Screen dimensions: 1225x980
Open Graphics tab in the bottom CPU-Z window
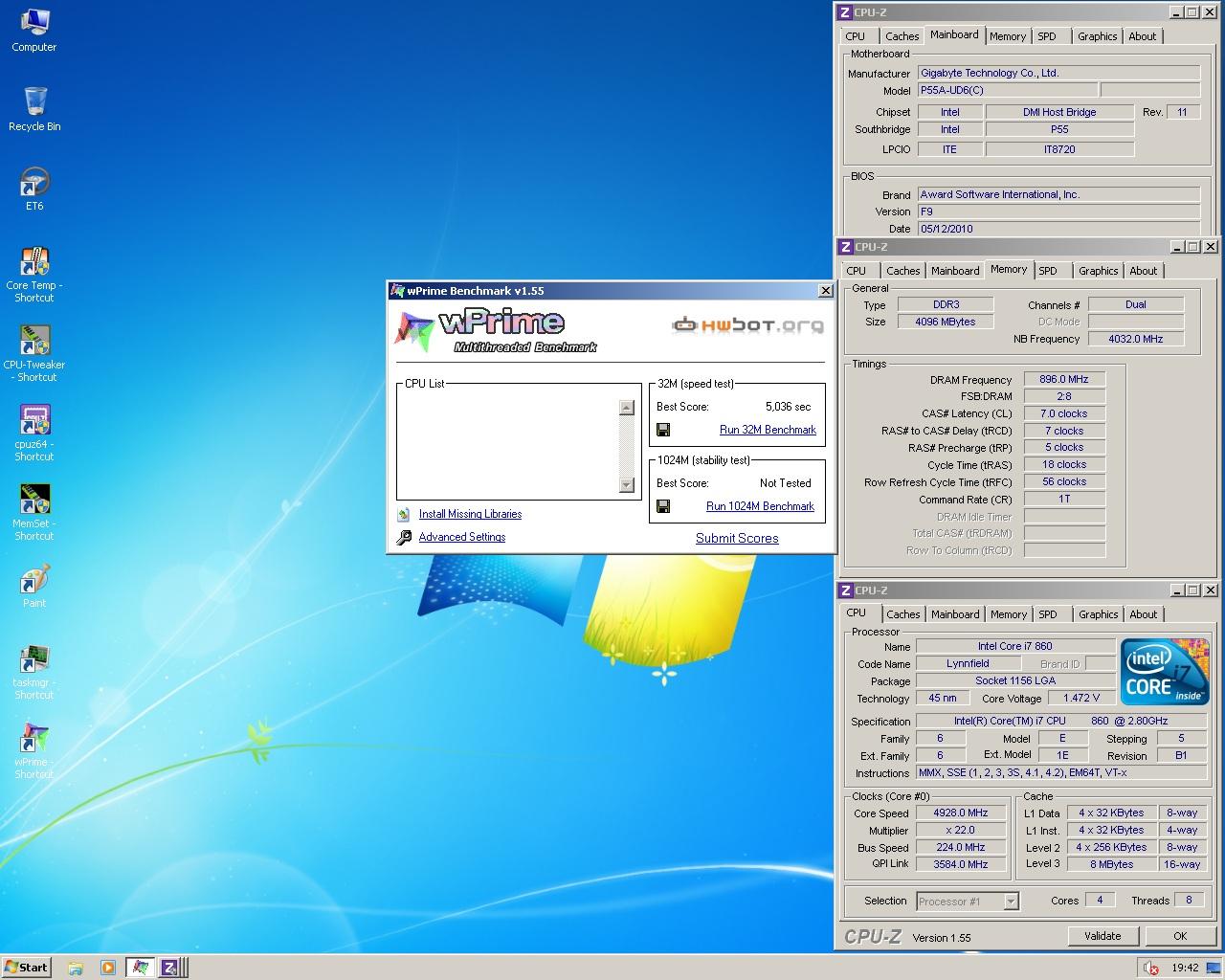tap(1098, 614)
